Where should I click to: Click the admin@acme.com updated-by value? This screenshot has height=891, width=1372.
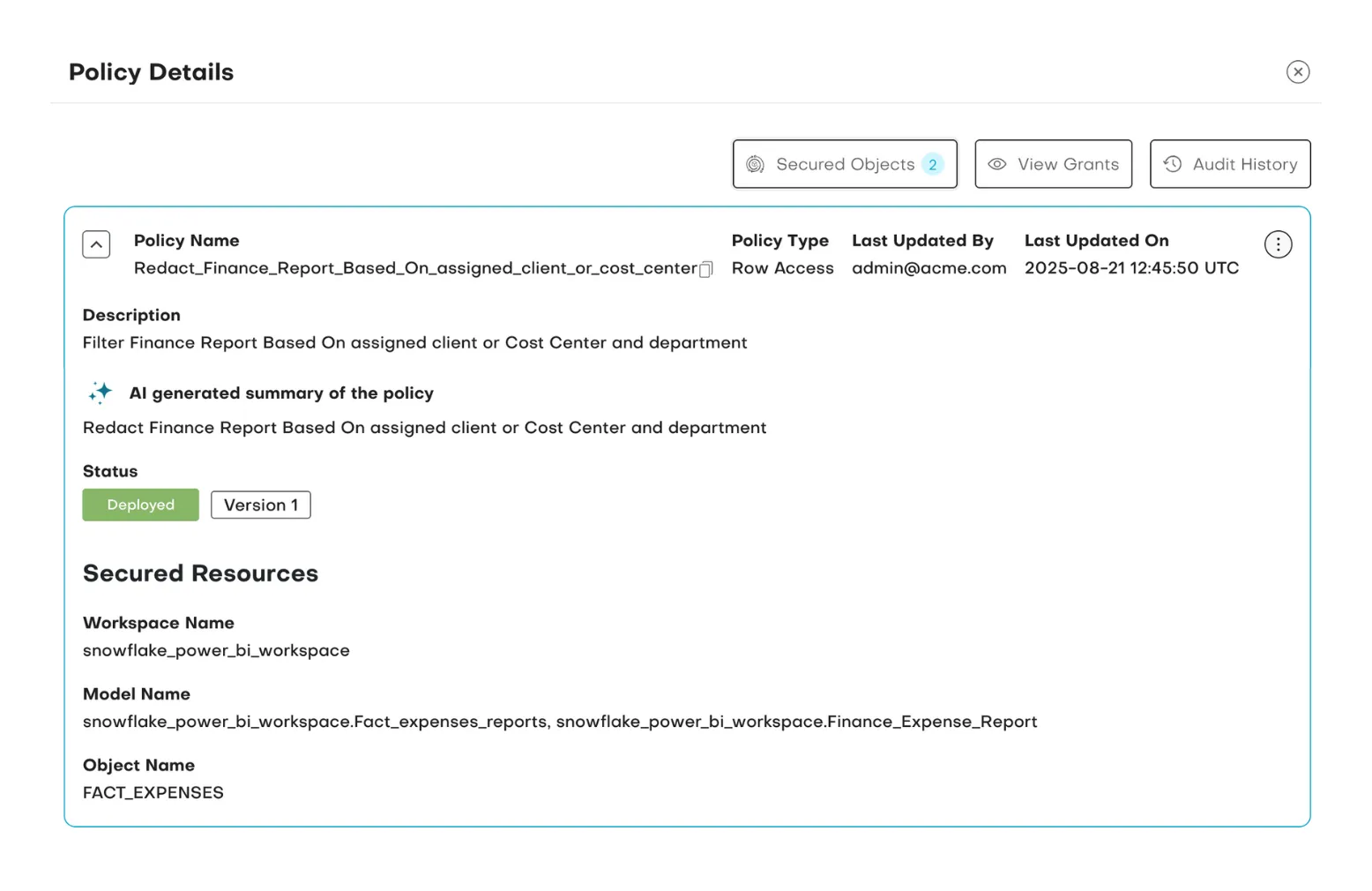[x=928, y=269]
